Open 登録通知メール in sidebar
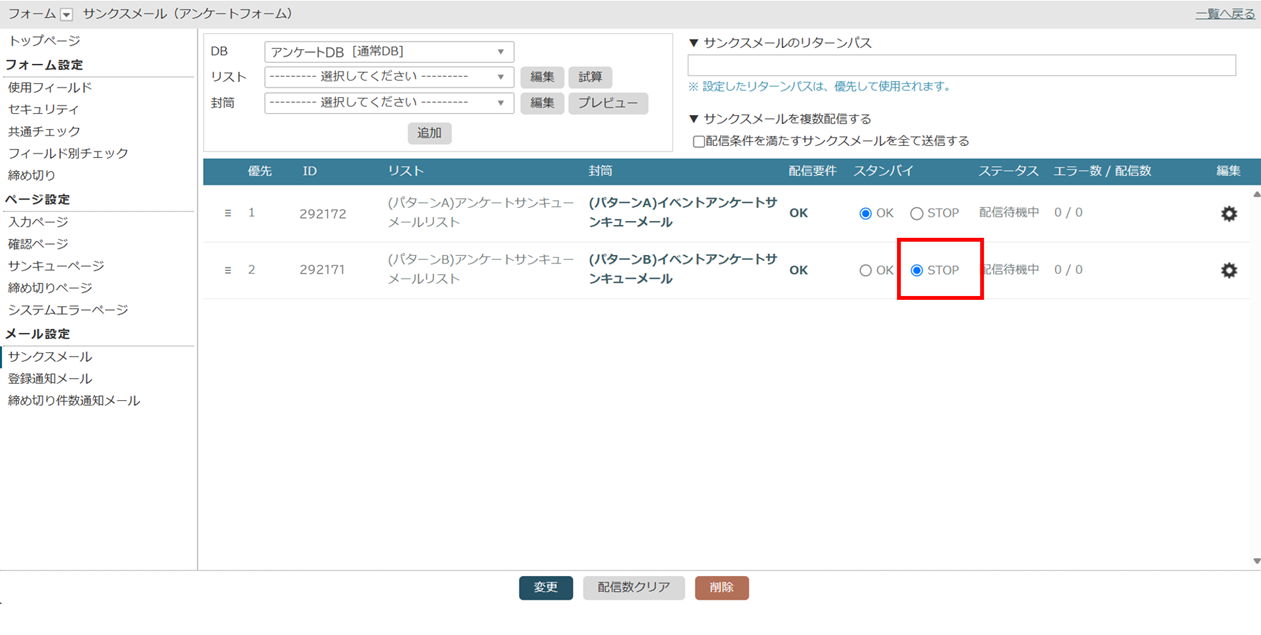Viewport: 1261px width, 635px height. click(50, 379)
